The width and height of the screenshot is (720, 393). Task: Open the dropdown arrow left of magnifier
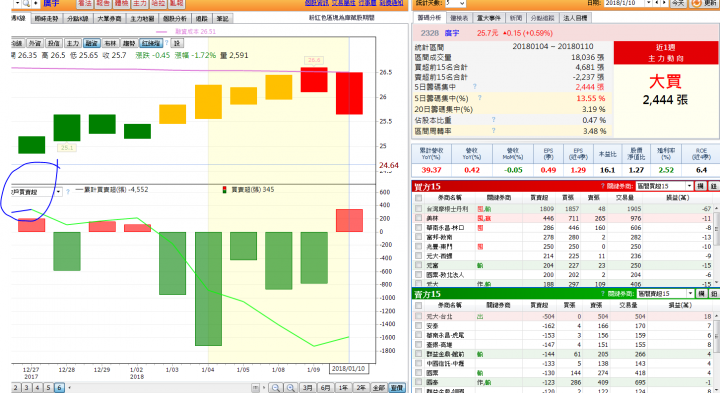(x=17, y=3)
